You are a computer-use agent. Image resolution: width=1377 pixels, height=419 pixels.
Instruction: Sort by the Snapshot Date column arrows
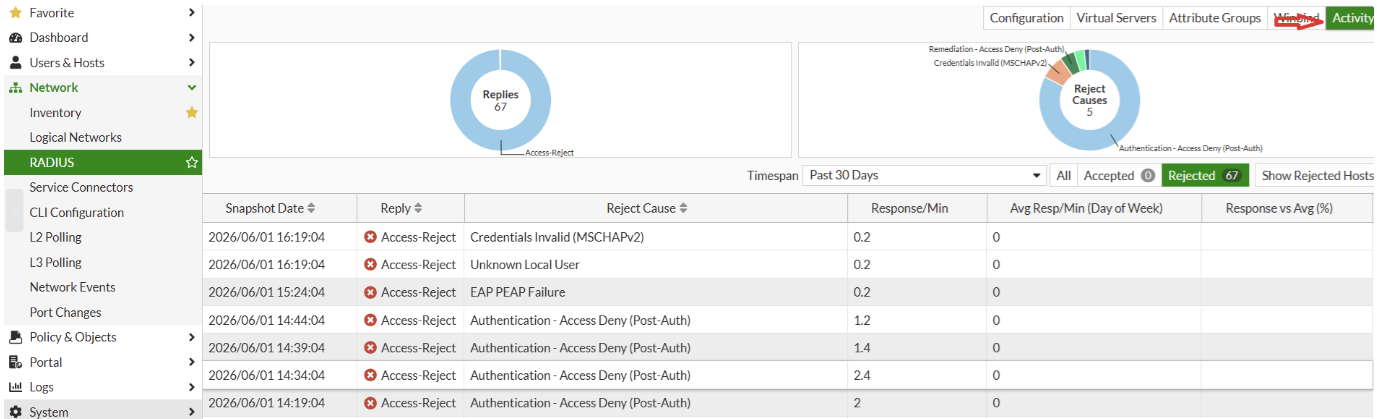coord(311,208)
